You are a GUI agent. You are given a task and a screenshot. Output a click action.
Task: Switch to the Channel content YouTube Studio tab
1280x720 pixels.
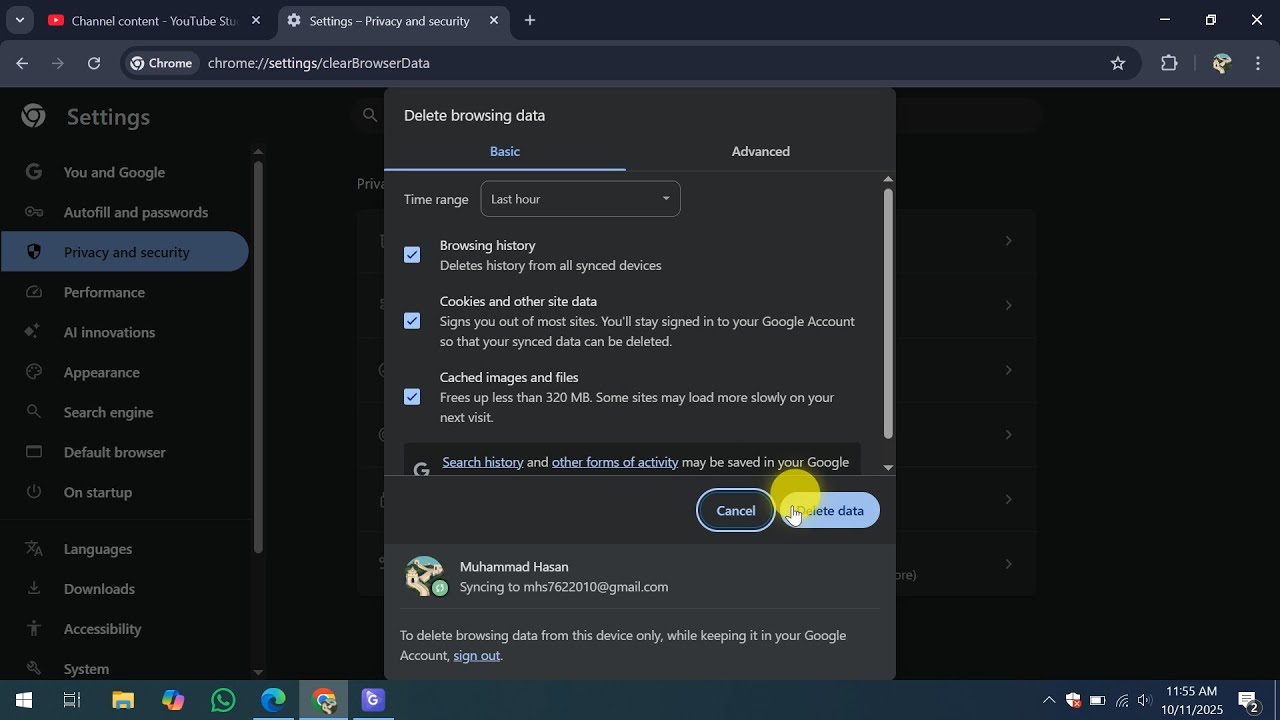(x=154, y=20)
